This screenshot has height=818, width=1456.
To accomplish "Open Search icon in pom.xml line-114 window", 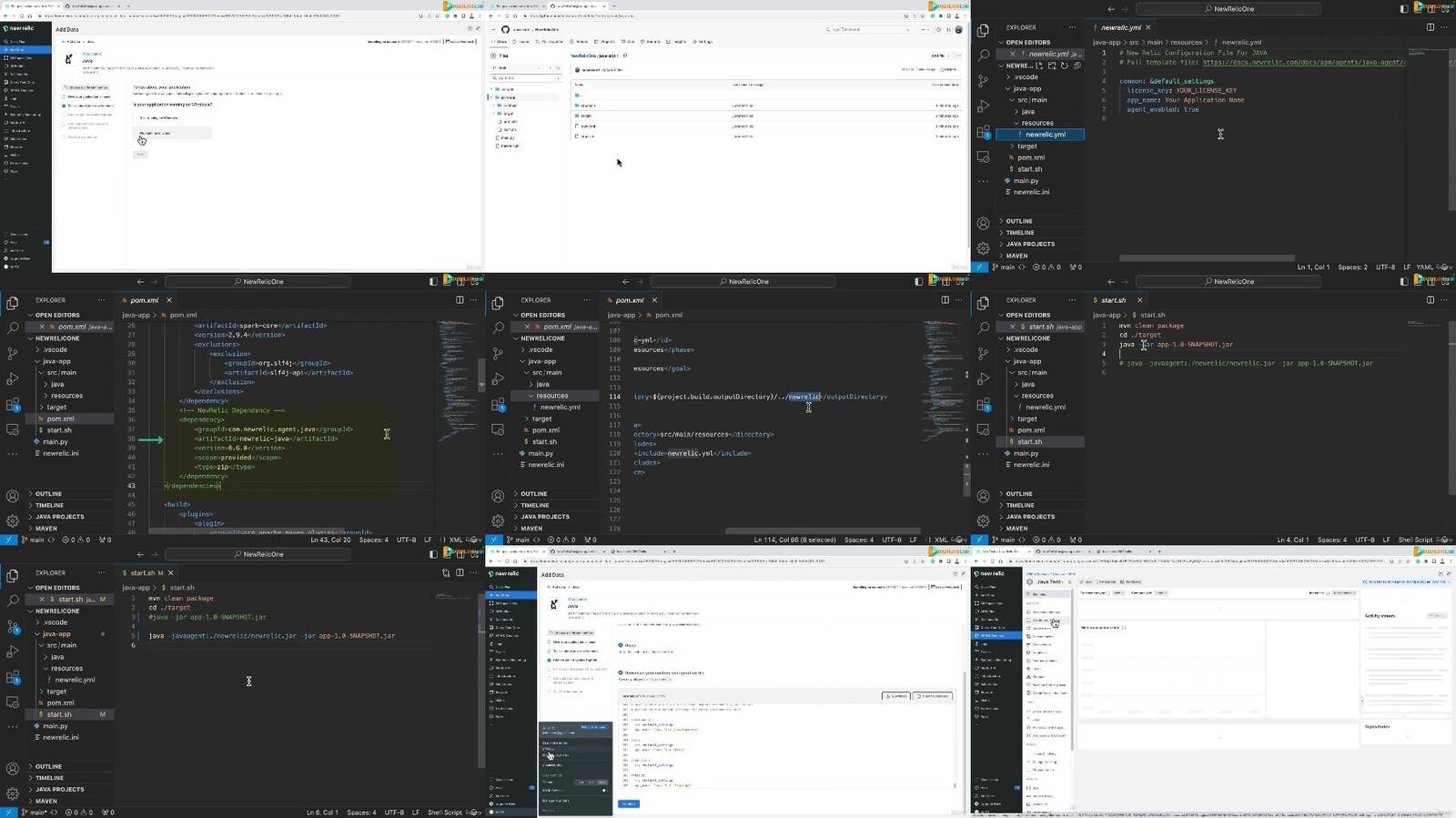I will click(498, 328).
